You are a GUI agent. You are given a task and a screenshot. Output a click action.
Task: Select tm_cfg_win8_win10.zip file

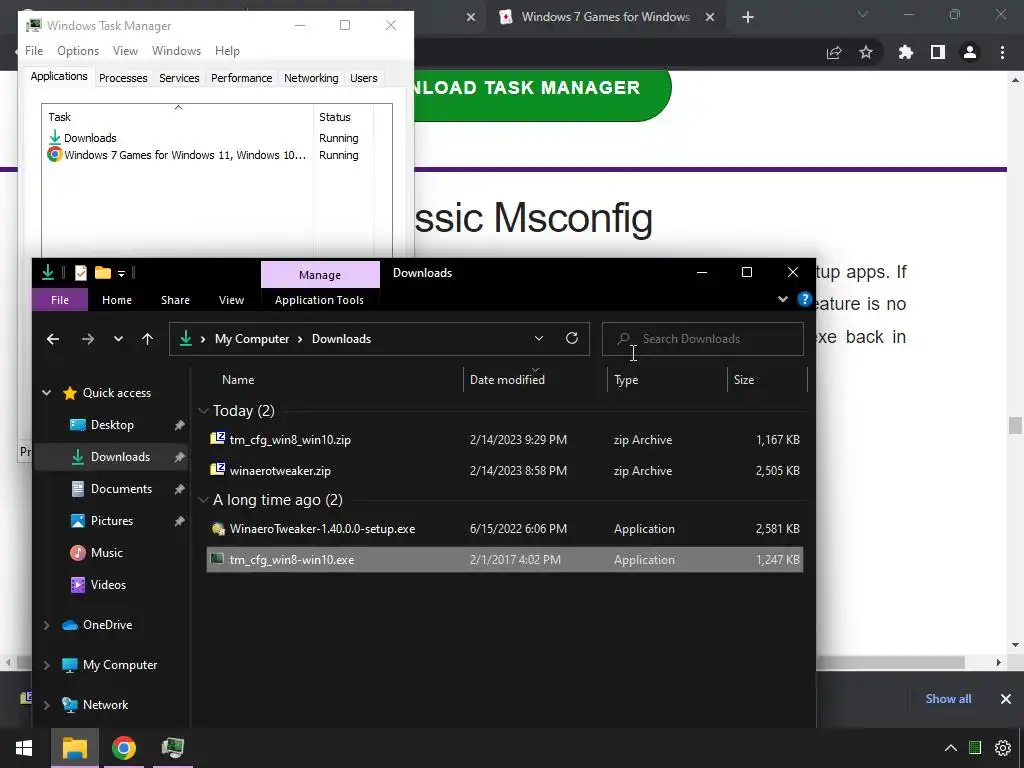click(x=505, y=440)
